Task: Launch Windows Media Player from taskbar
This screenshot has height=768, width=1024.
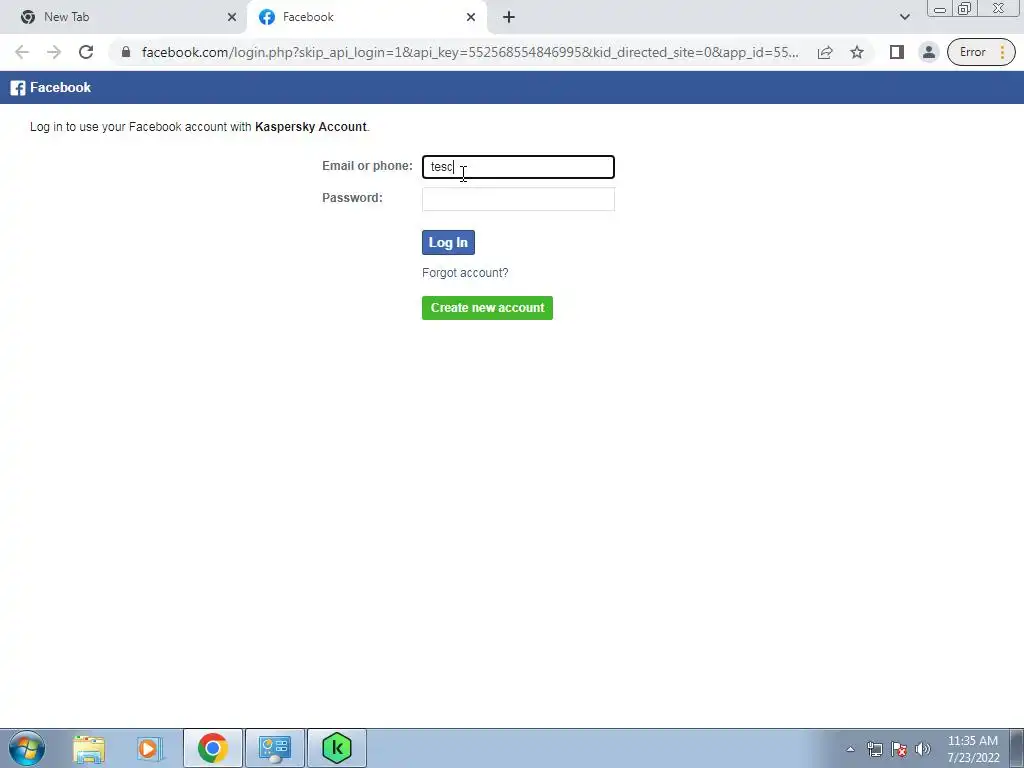Action: pyautogui.click(x=150, y=748)
